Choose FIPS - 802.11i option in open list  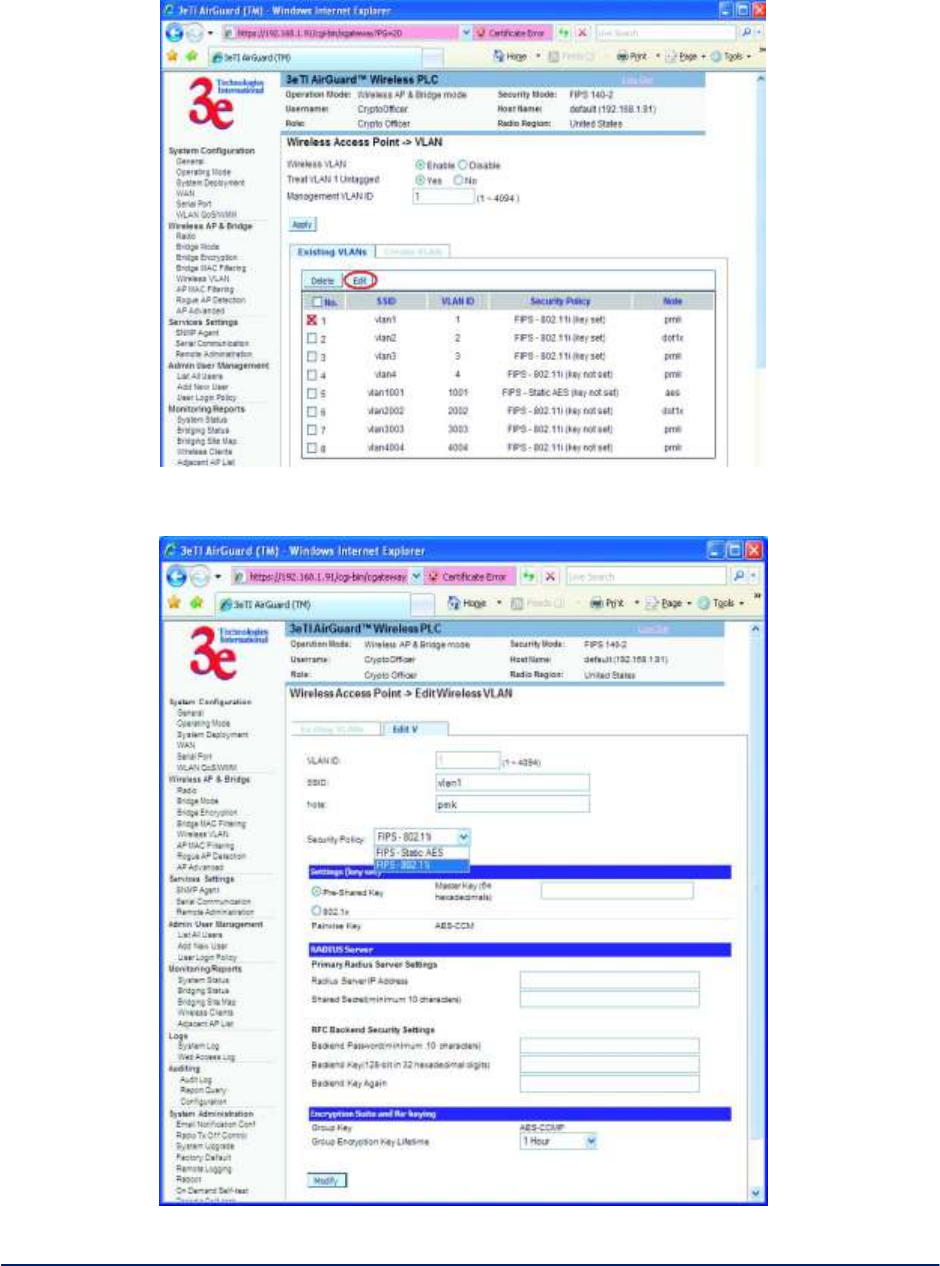422,864
